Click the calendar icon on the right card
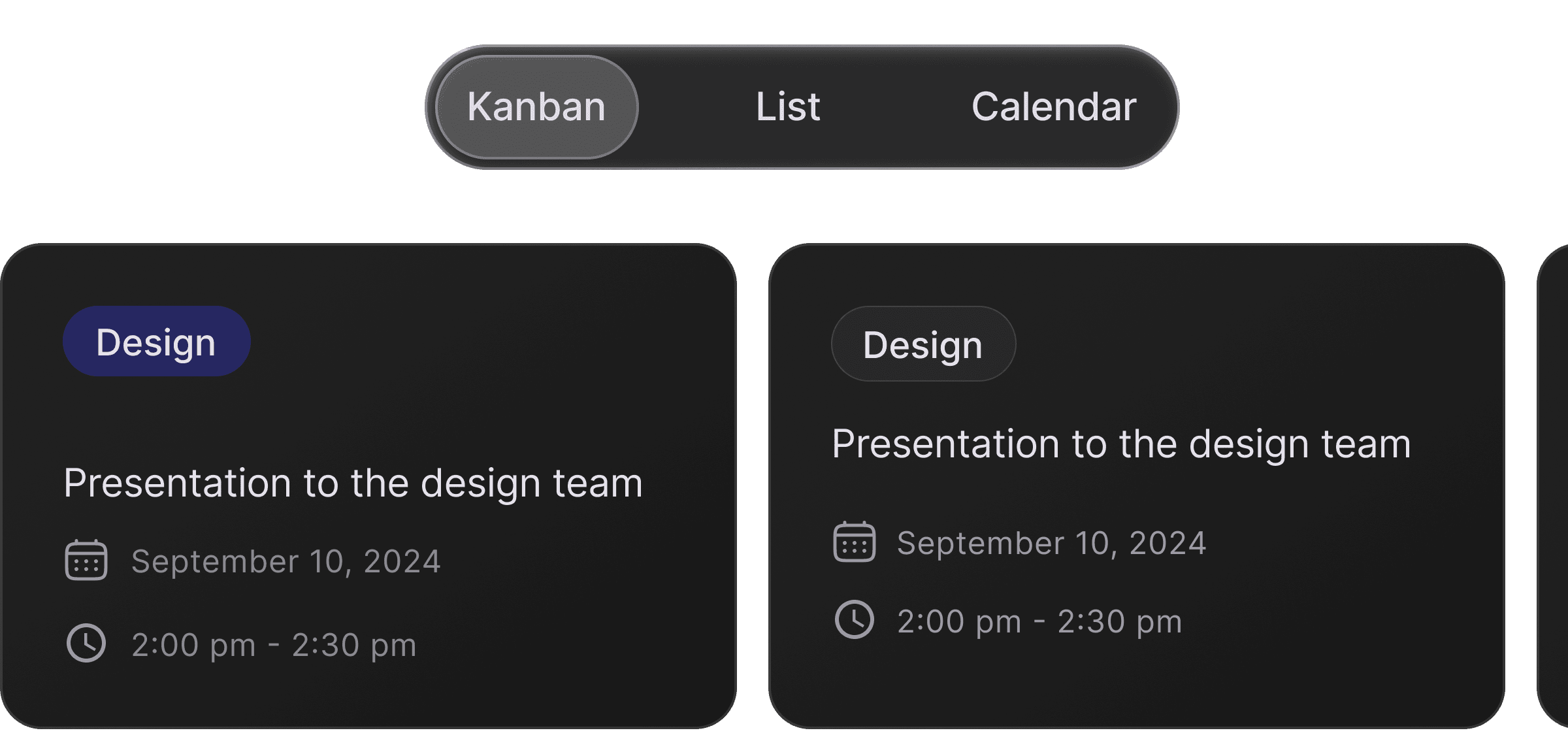The height and width of the screenshot is (737, 1568). click(855, 542)
